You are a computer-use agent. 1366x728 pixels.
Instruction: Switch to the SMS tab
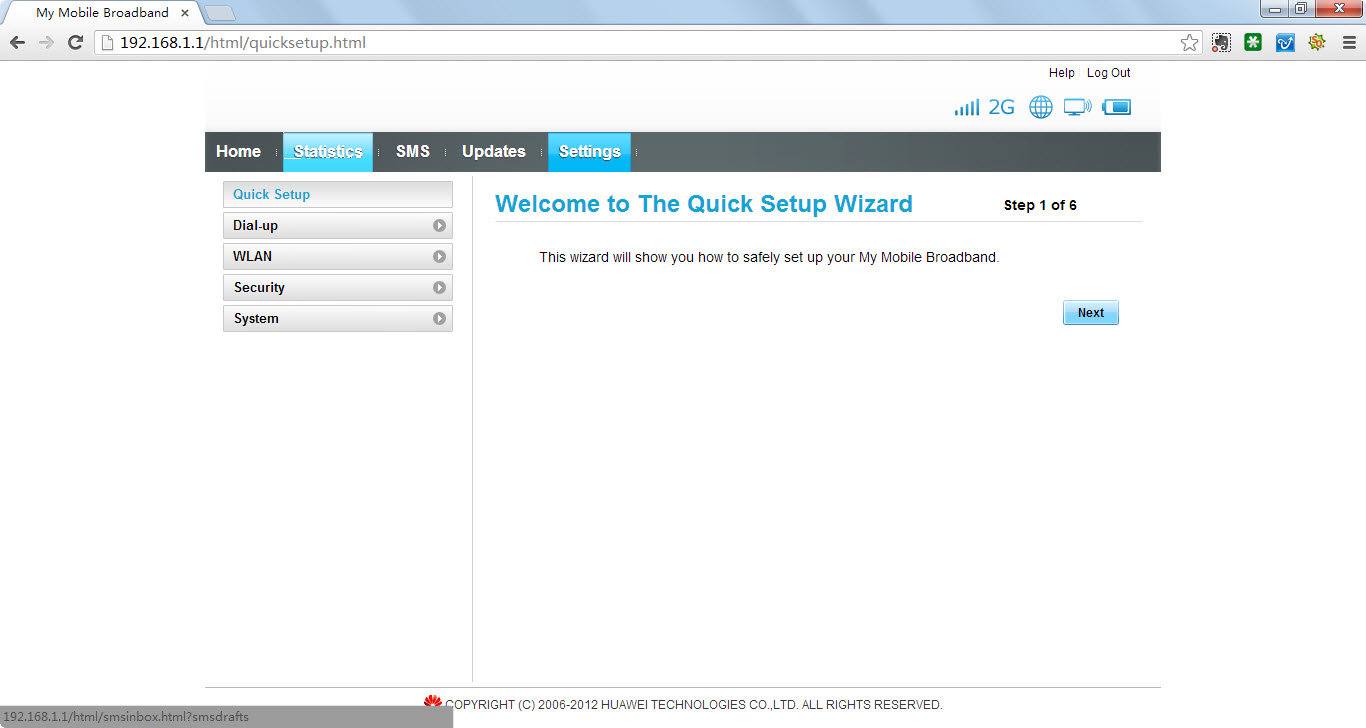click(x=412, y=152)
